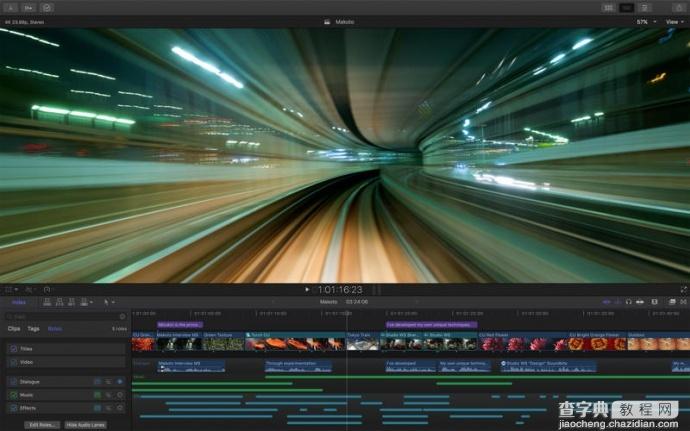Uncheck the Titles role checkbox

[13, 349]
